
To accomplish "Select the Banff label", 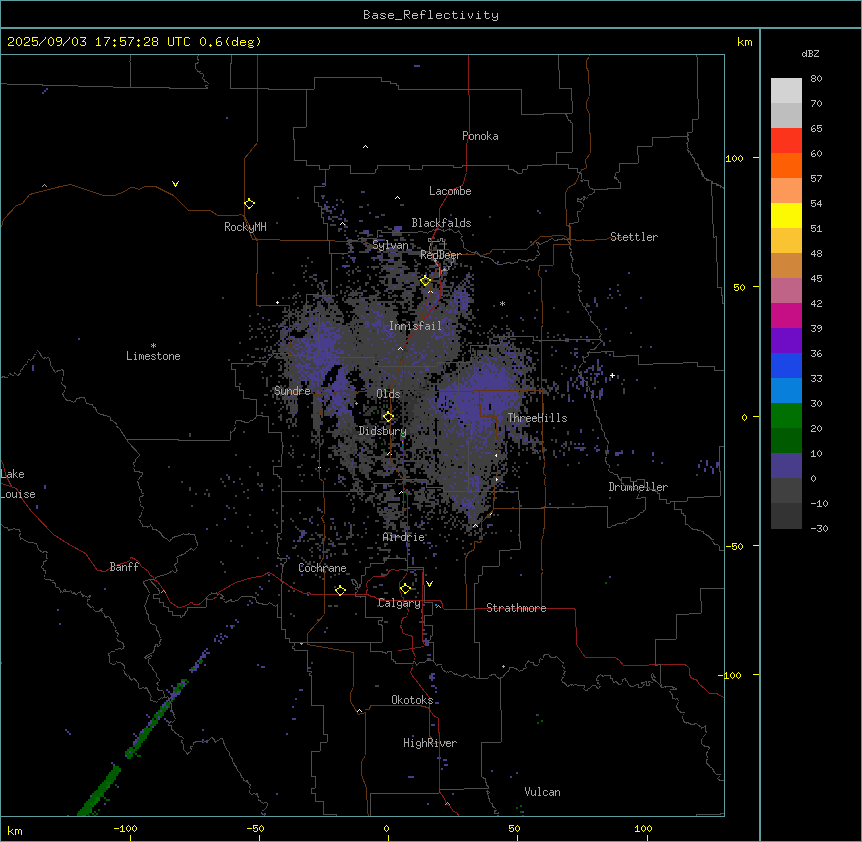I will coord(124,567).
